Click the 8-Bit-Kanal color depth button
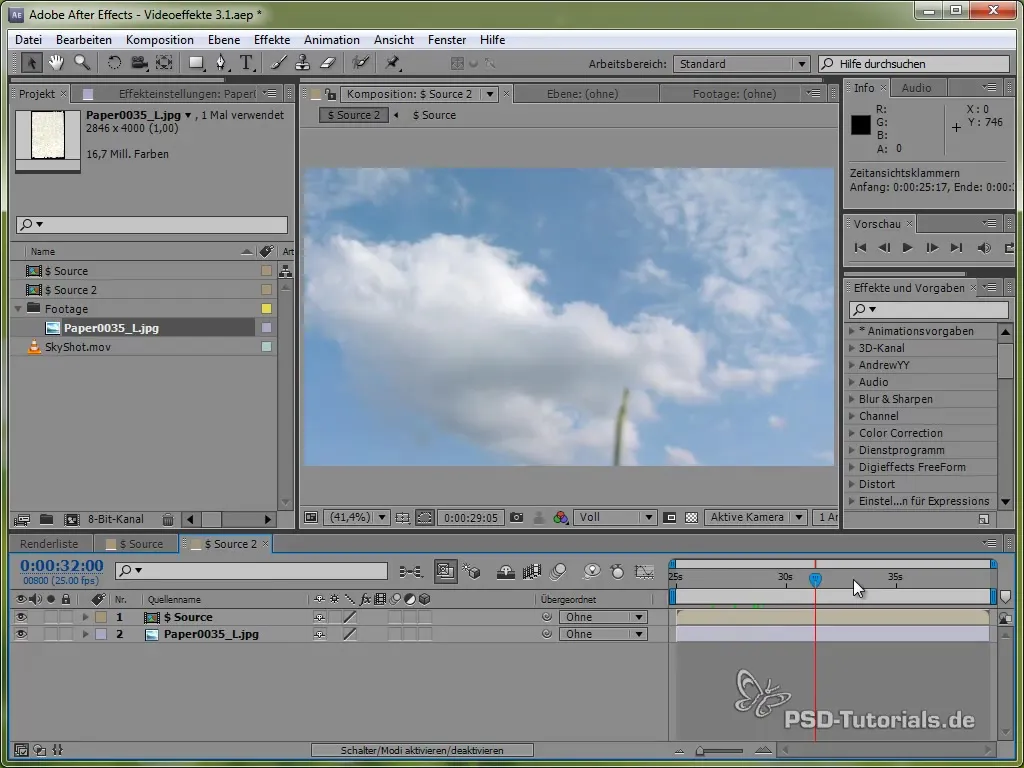The height and width of the screenshot is (768, 1024). 116,520
